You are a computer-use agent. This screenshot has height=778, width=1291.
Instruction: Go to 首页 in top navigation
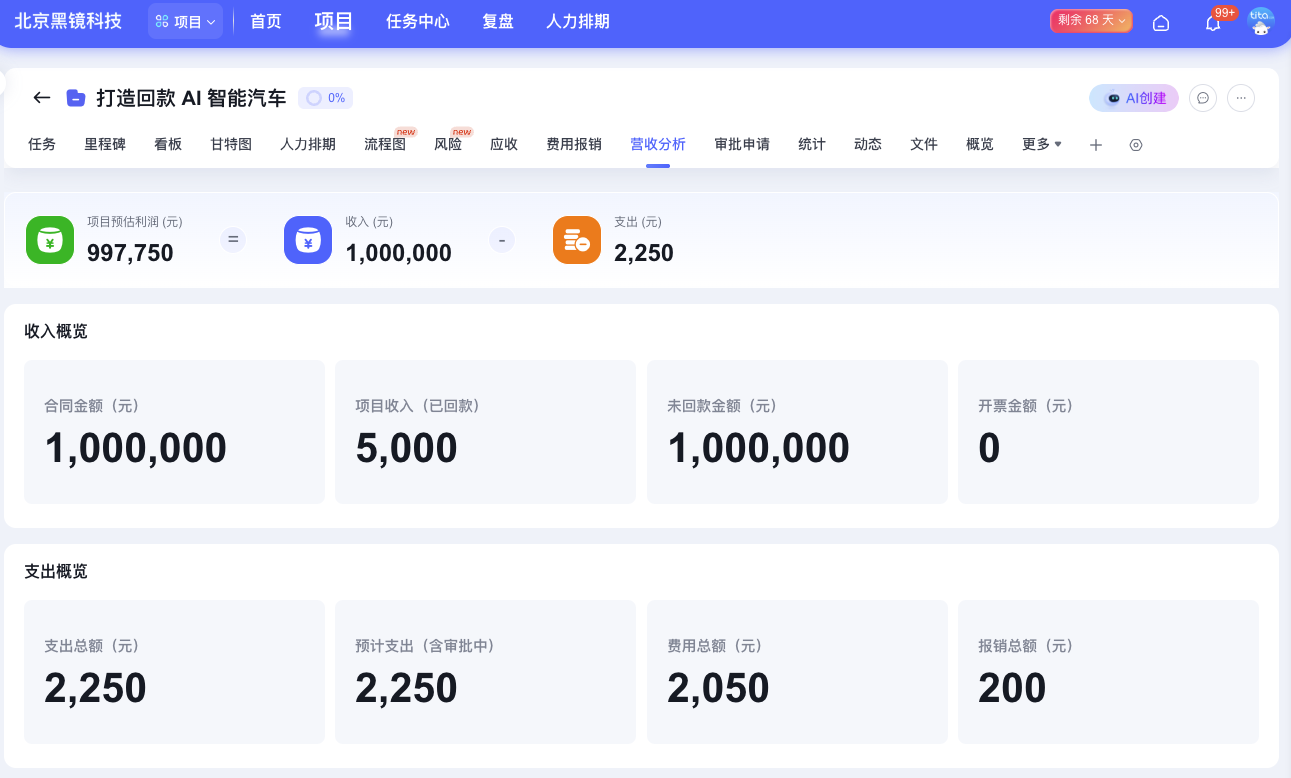(266, 21)
